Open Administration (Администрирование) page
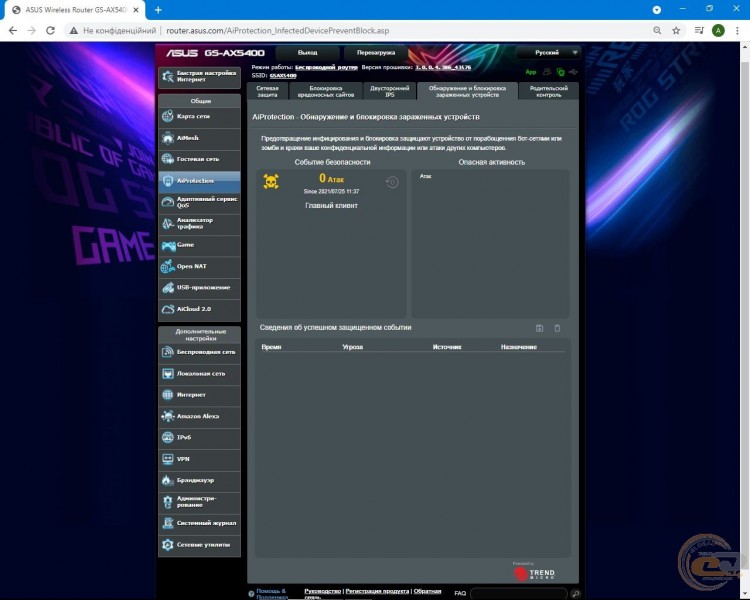 (199, 502)
